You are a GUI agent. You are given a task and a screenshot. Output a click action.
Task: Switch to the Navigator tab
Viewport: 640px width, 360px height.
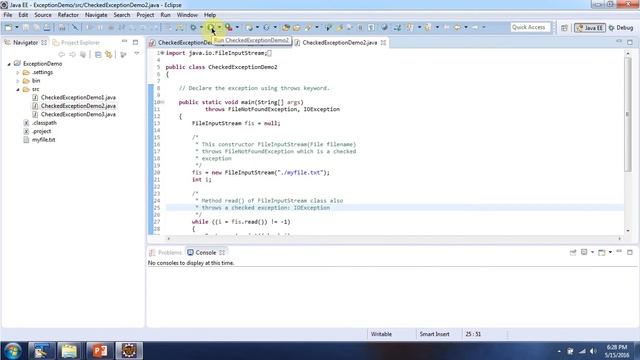click(x=25, y=42)
